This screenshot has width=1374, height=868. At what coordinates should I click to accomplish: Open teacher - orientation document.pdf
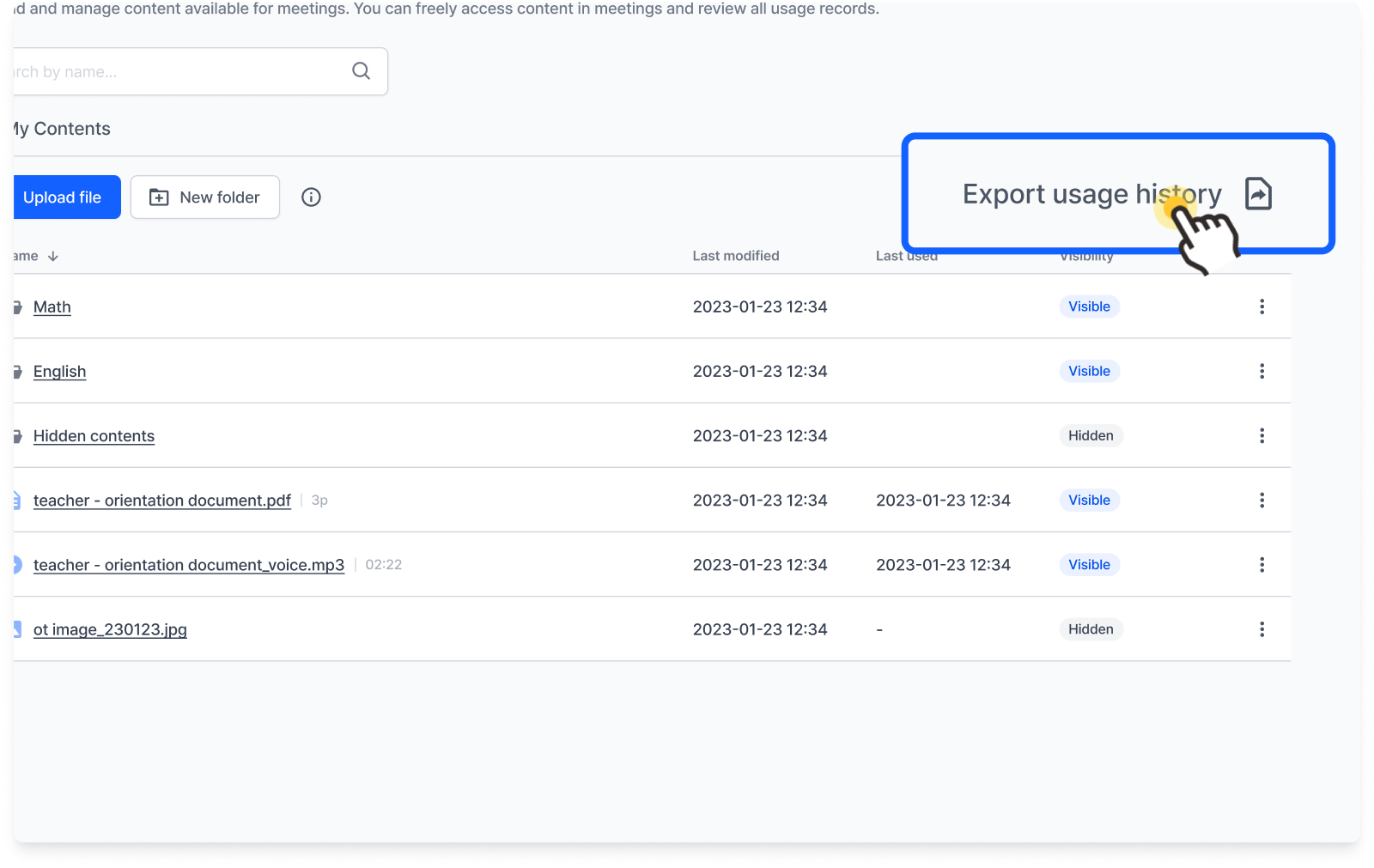click(x=161, y=500)
